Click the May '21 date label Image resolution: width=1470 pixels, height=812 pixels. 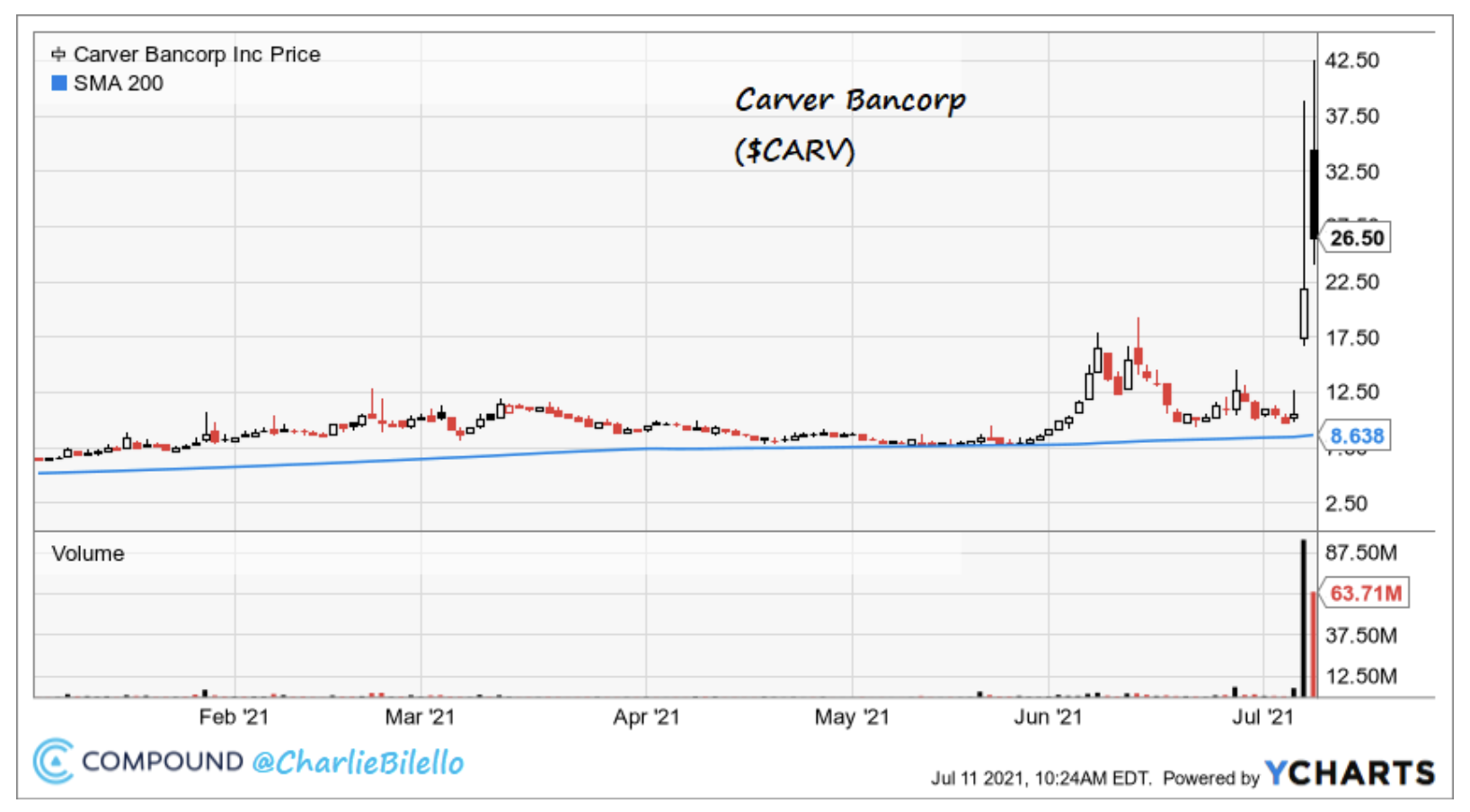coord(852,717)
